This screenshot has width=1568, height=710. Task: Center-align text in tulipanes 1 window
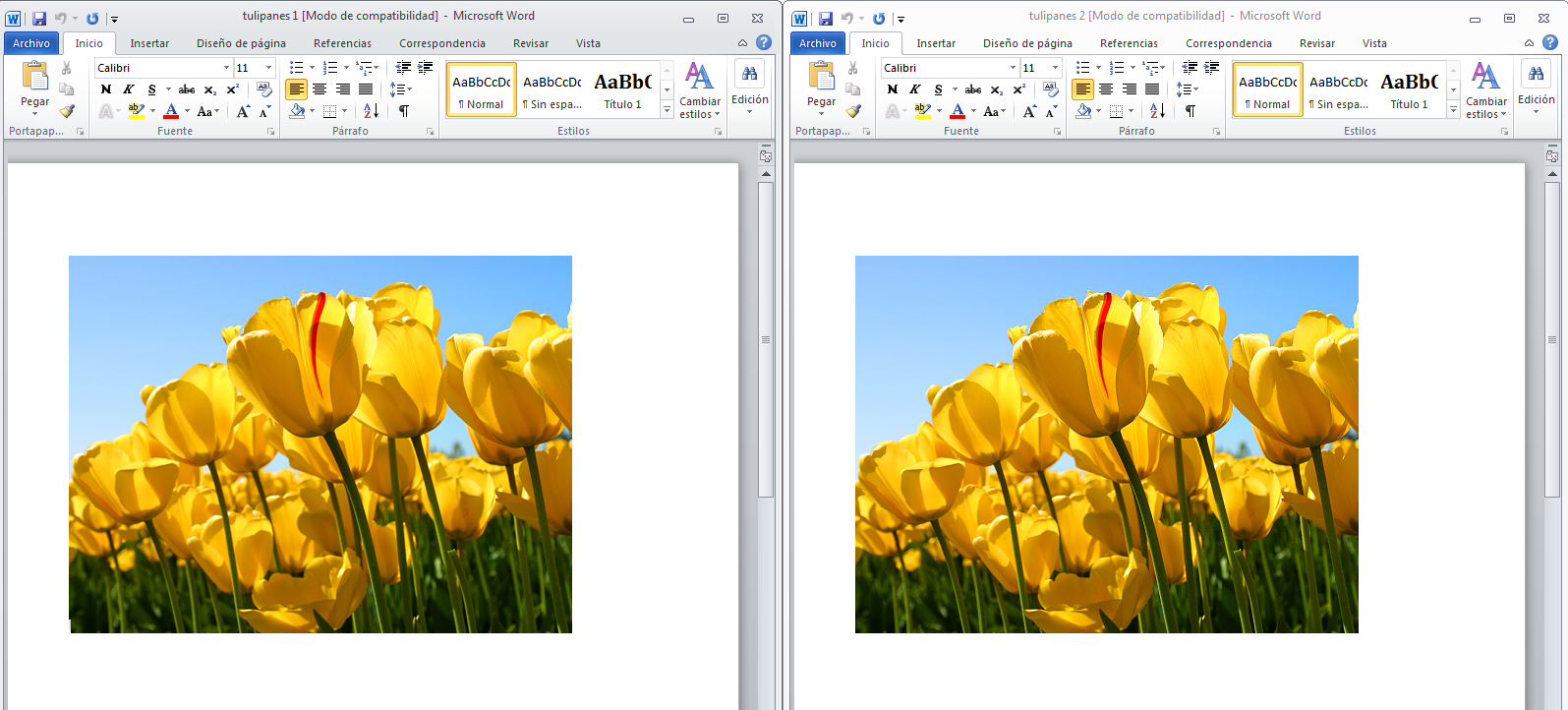pyautogui.click(x=319, y=89)
